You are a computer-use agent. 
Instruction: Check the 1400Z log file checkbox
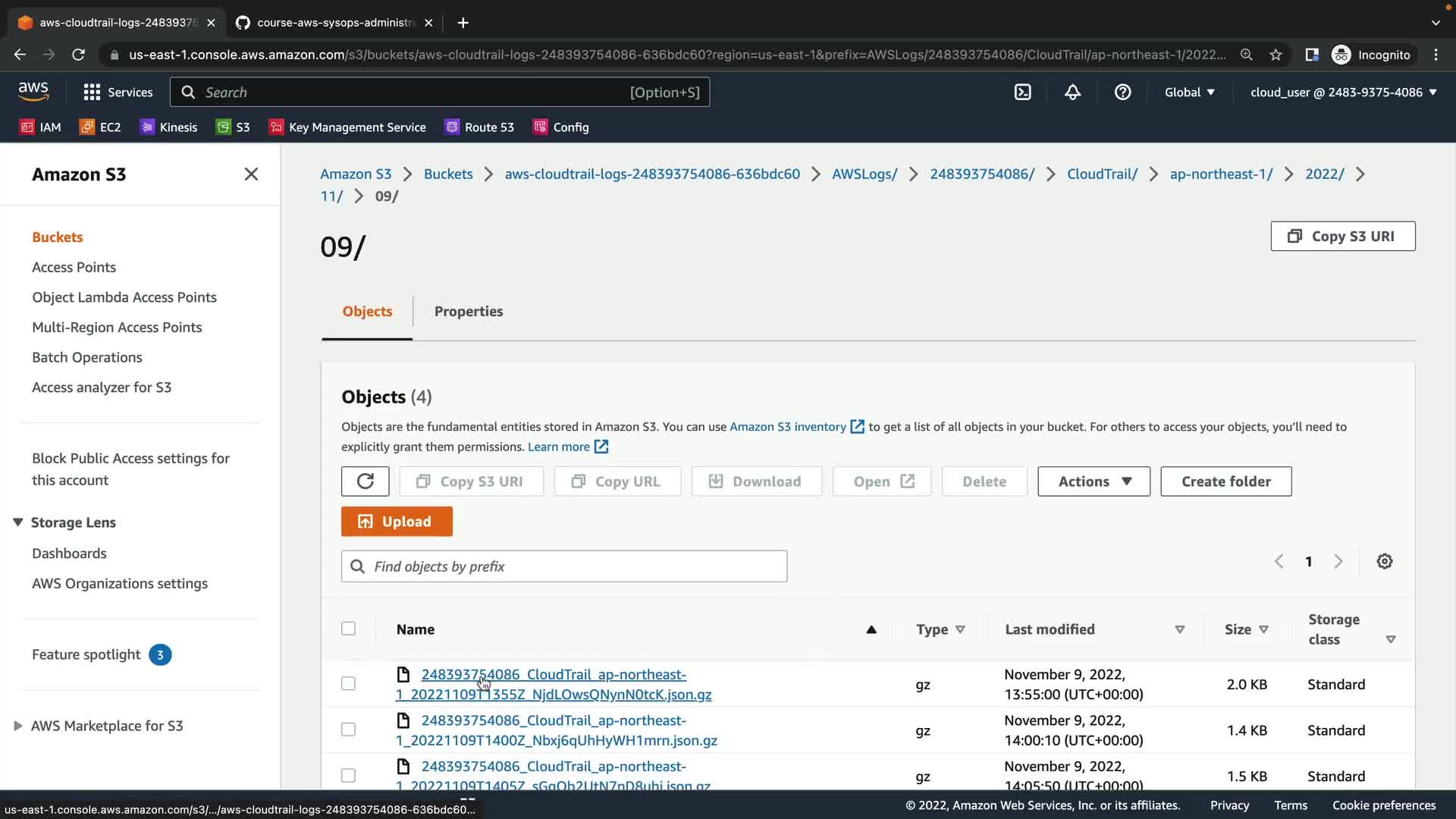[348, 730]
